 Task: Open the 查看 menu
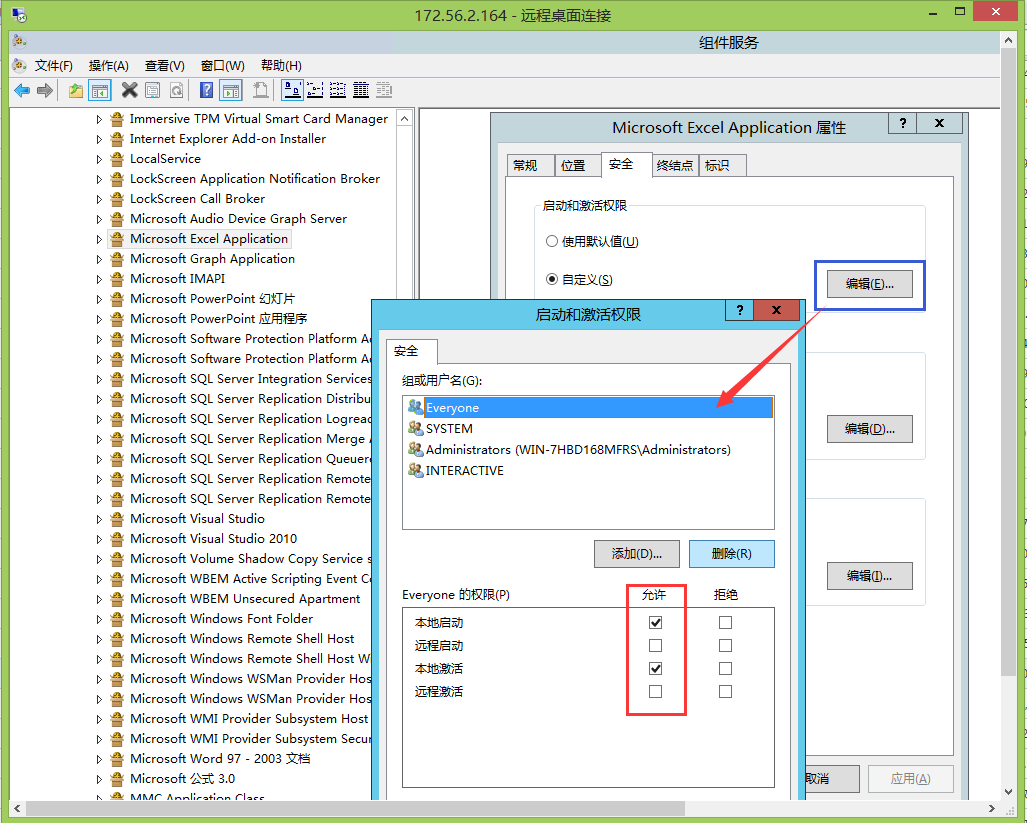162,65
